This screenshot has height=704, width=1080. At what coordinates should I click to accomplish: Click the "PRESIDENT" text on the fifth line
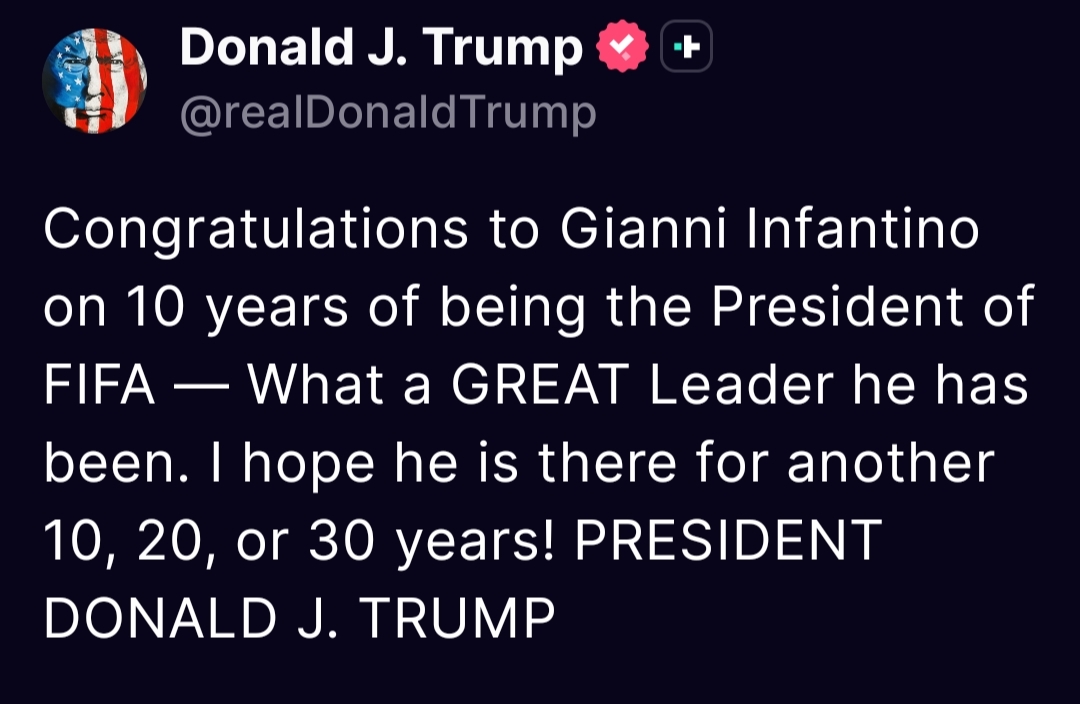pos(729,541)
